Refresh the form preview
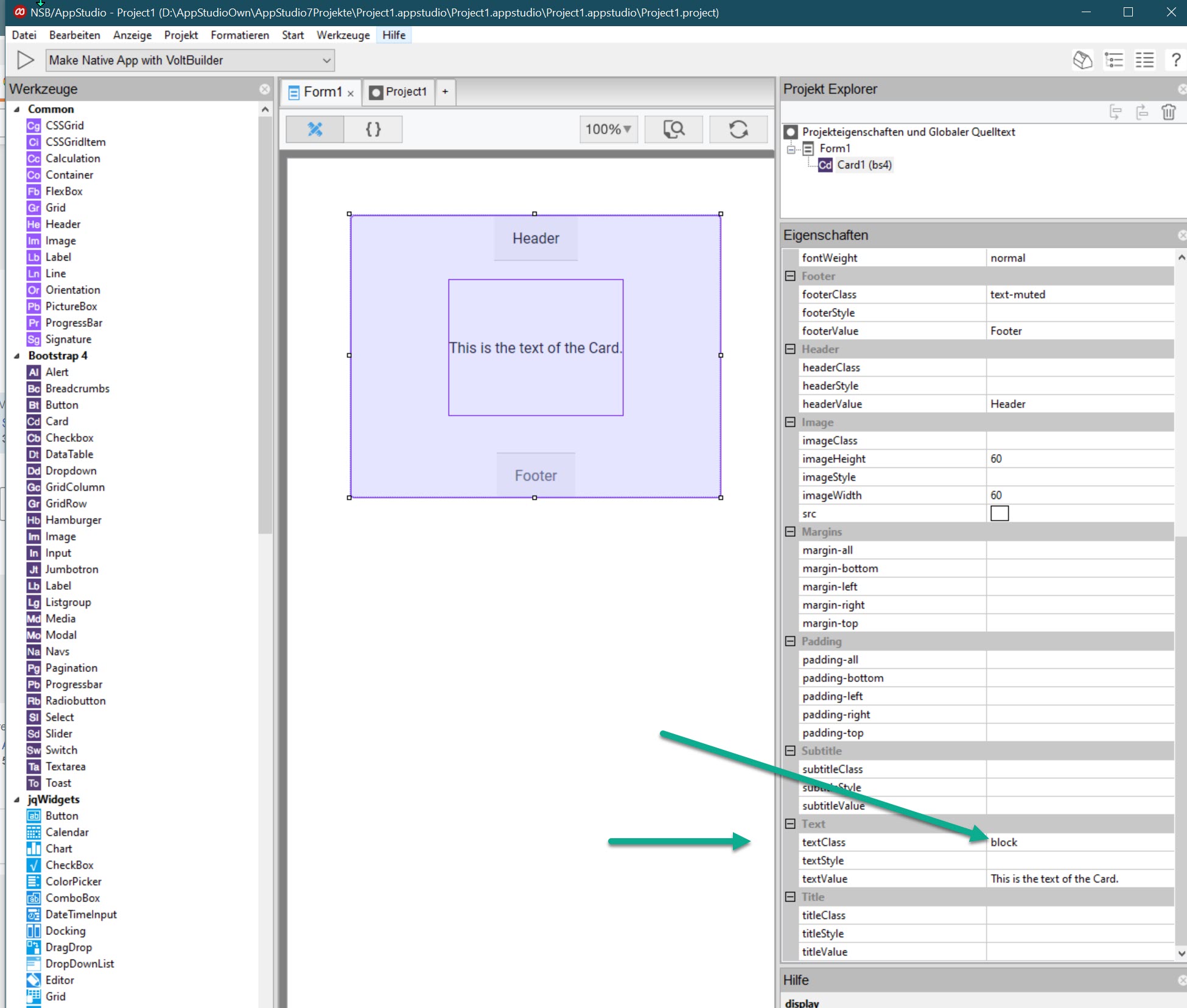 click(x=738, y=129)
